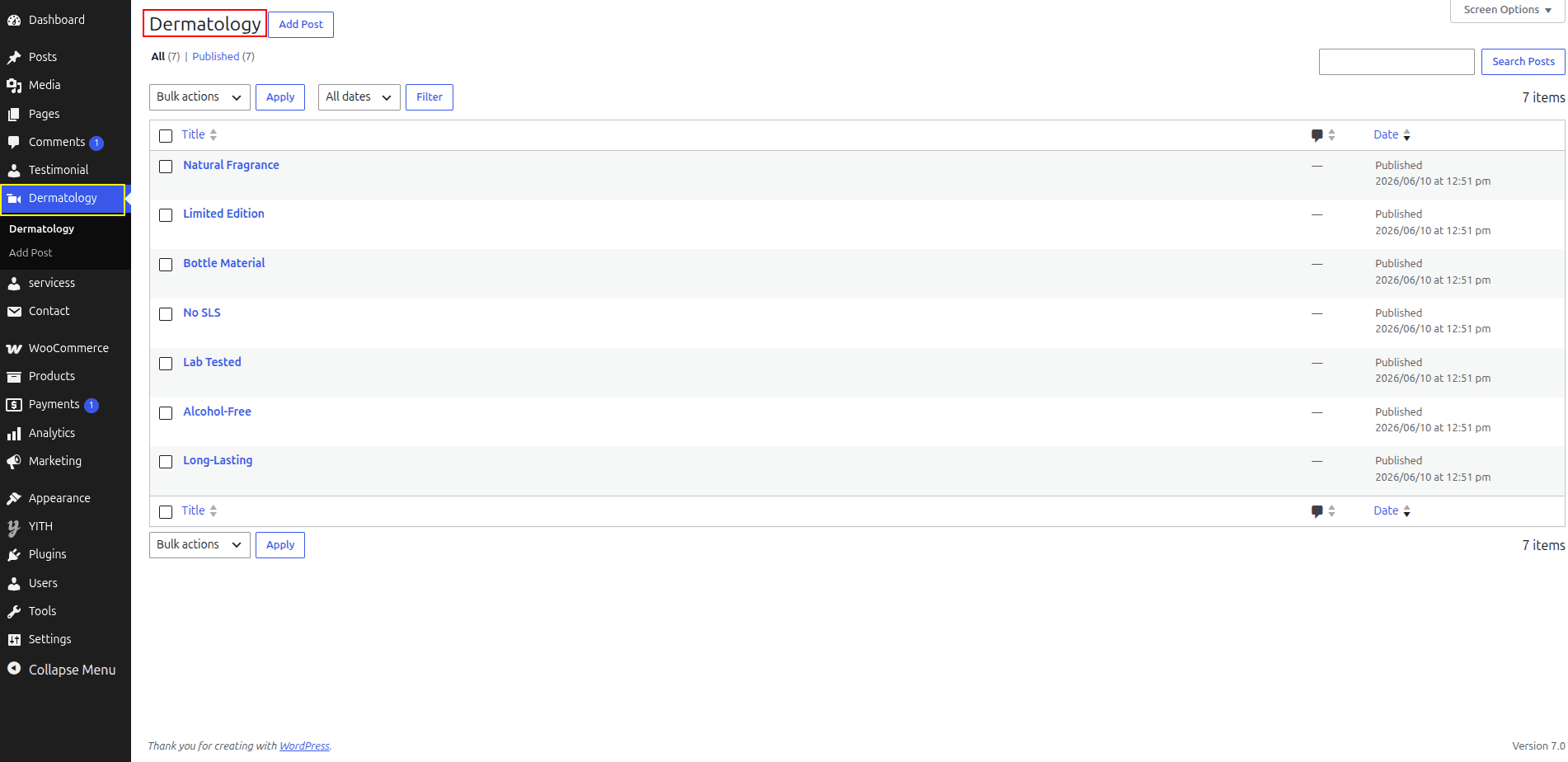Focus the search posts text field
This screenshot has width=1568, height=762.
click(x=1397, y=62)
